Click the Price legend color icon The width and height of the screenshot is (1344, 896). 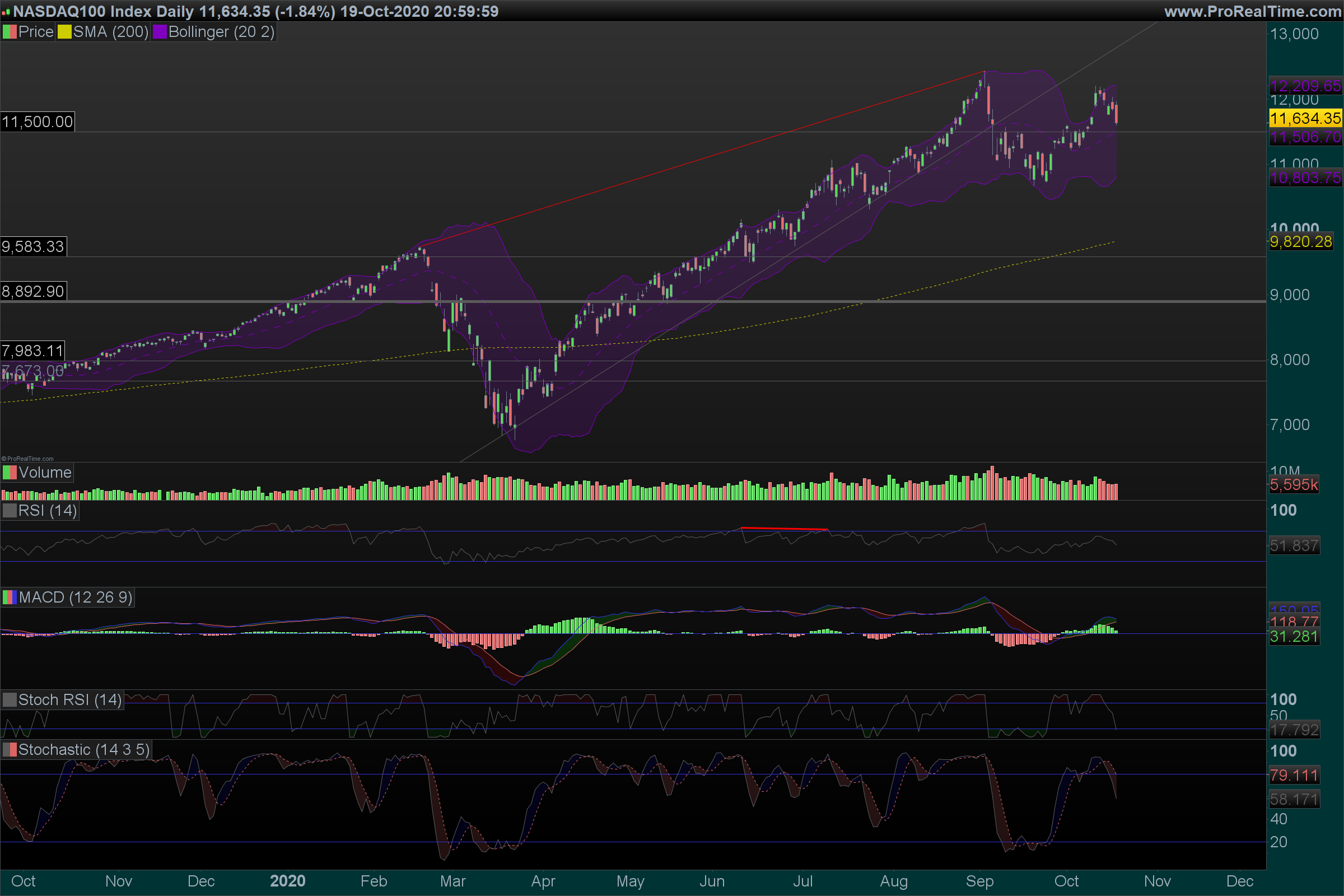coord(9,32)
